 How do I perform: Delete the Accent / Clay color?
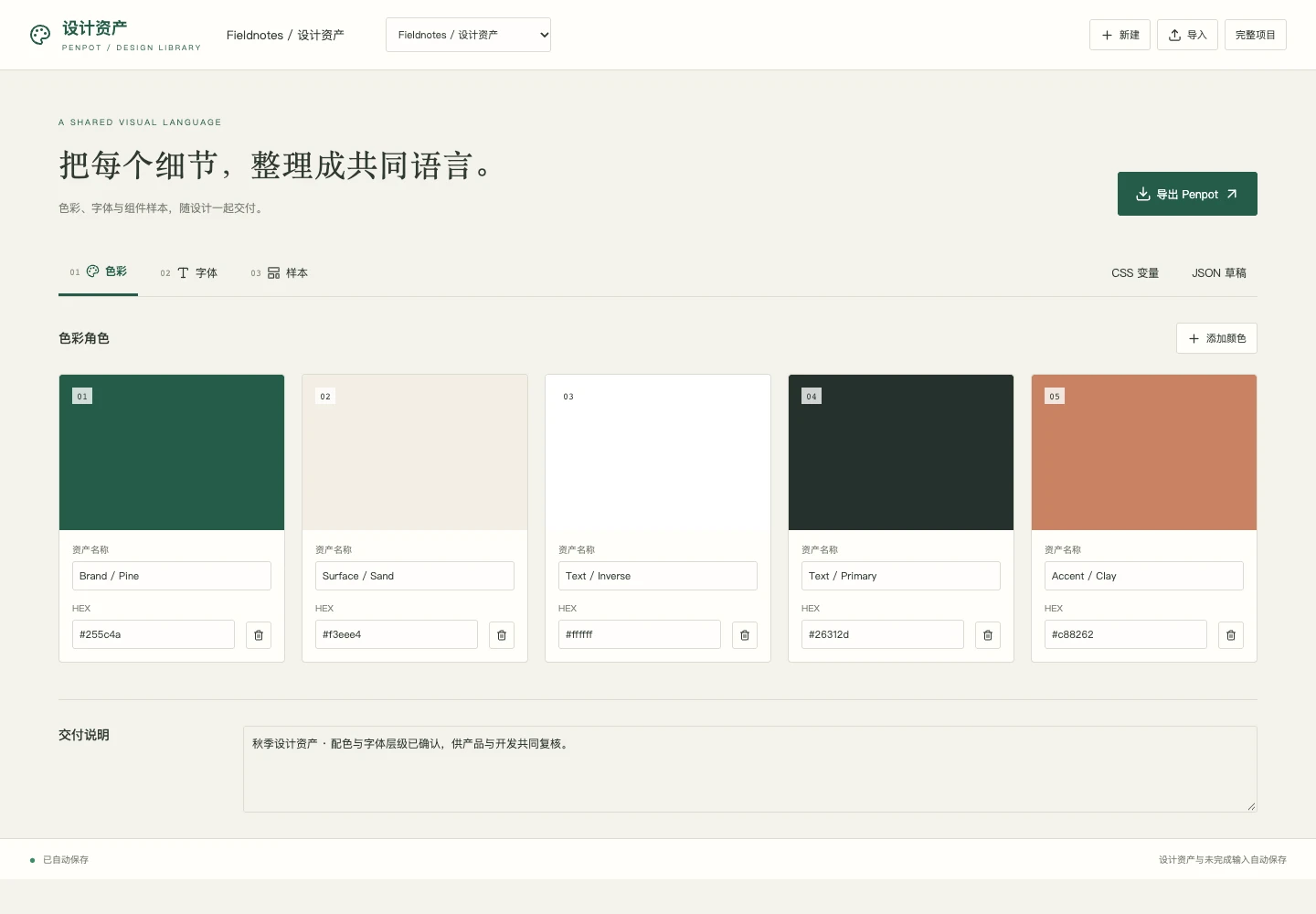1231,635
